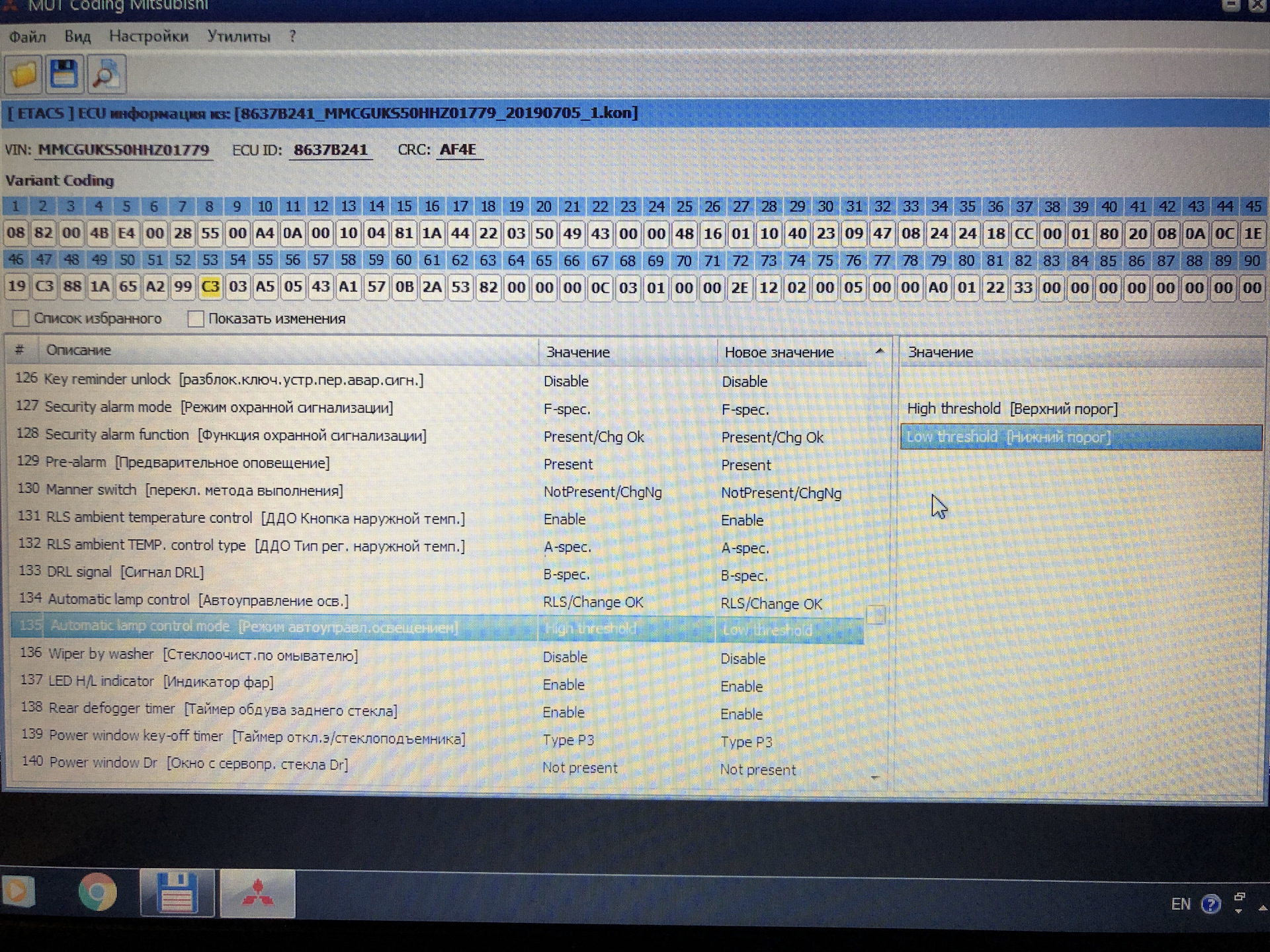This screenshot has width=1270, height=952.
Task: Open the ? help menu
Action: pyautogui.click(x=292, y=36)
